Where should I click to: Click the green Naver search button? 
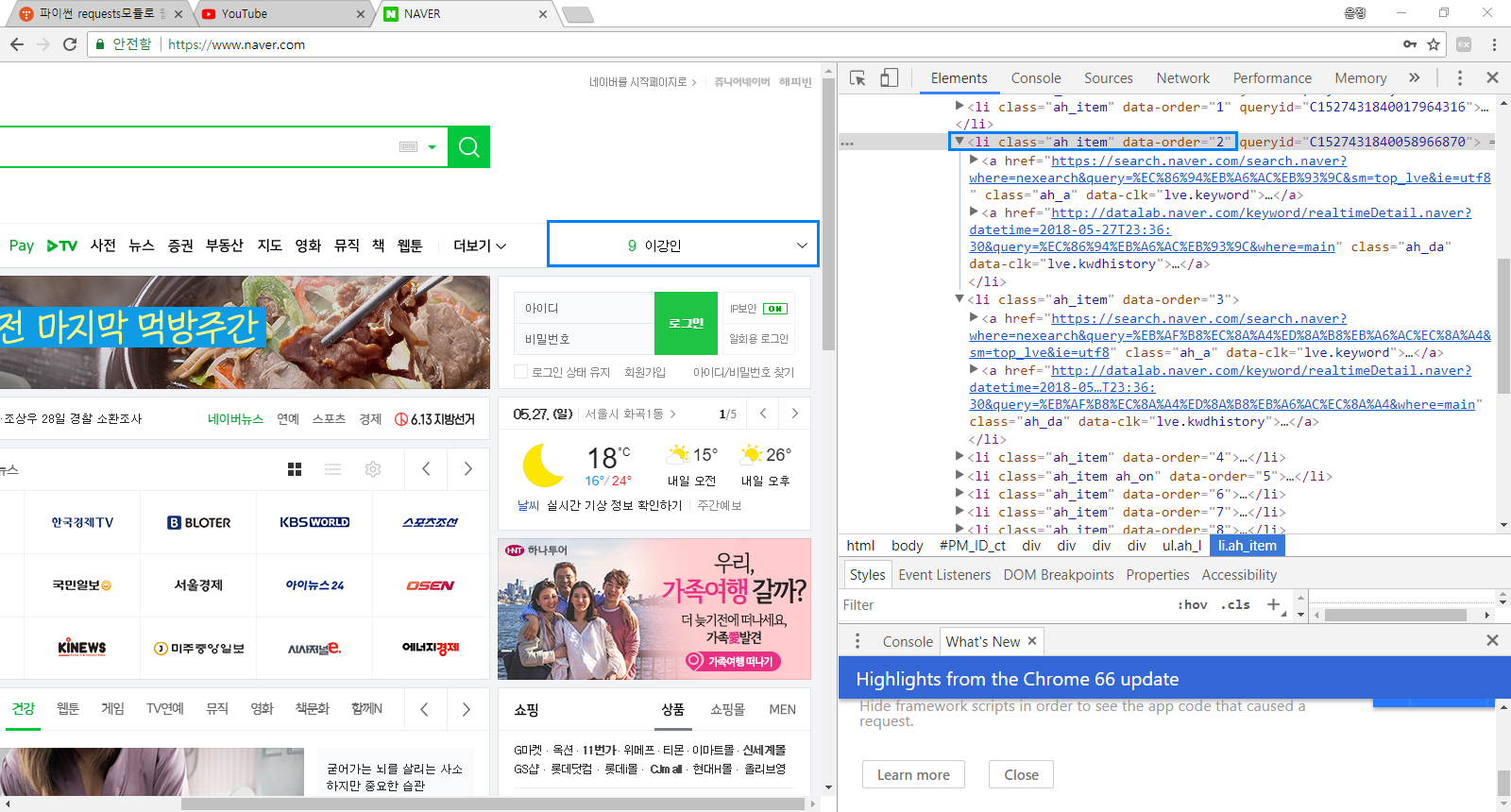coord(468,146)
